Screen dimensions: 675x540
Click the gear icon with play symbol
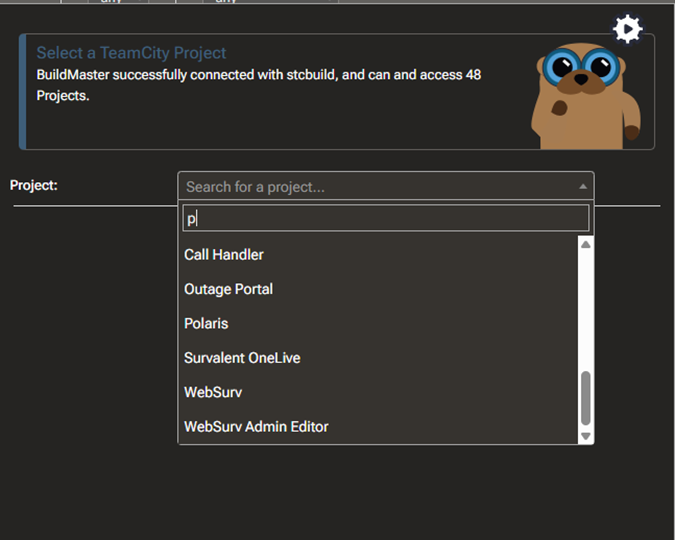627,30
